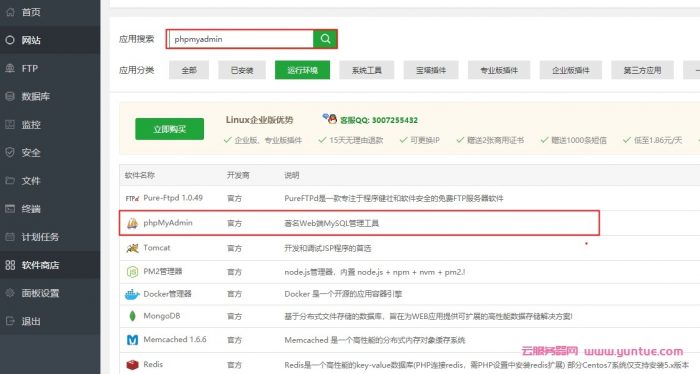Click the green search magnifier icon
The image size is (700, 374).
325,39
